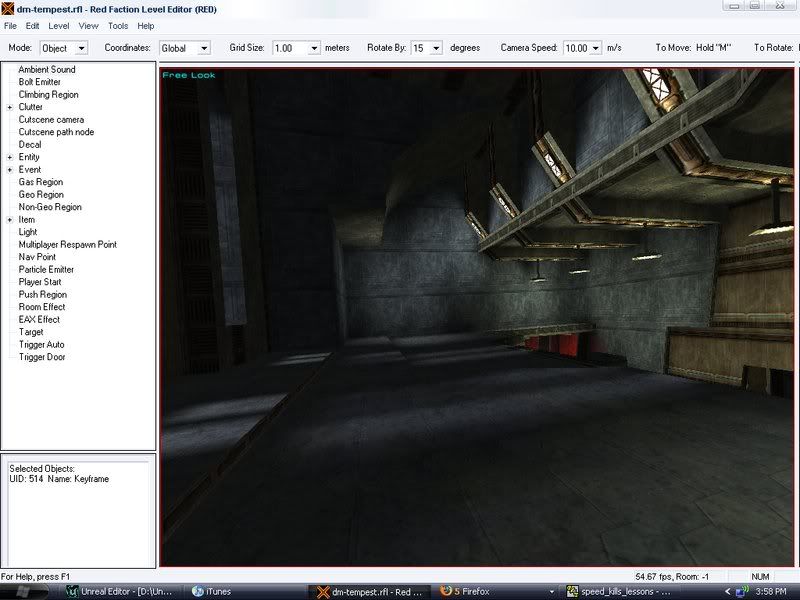The image size is (800, 600).
Task: Open the Rotate By degrees dropdown
Action: coord(436,48)
